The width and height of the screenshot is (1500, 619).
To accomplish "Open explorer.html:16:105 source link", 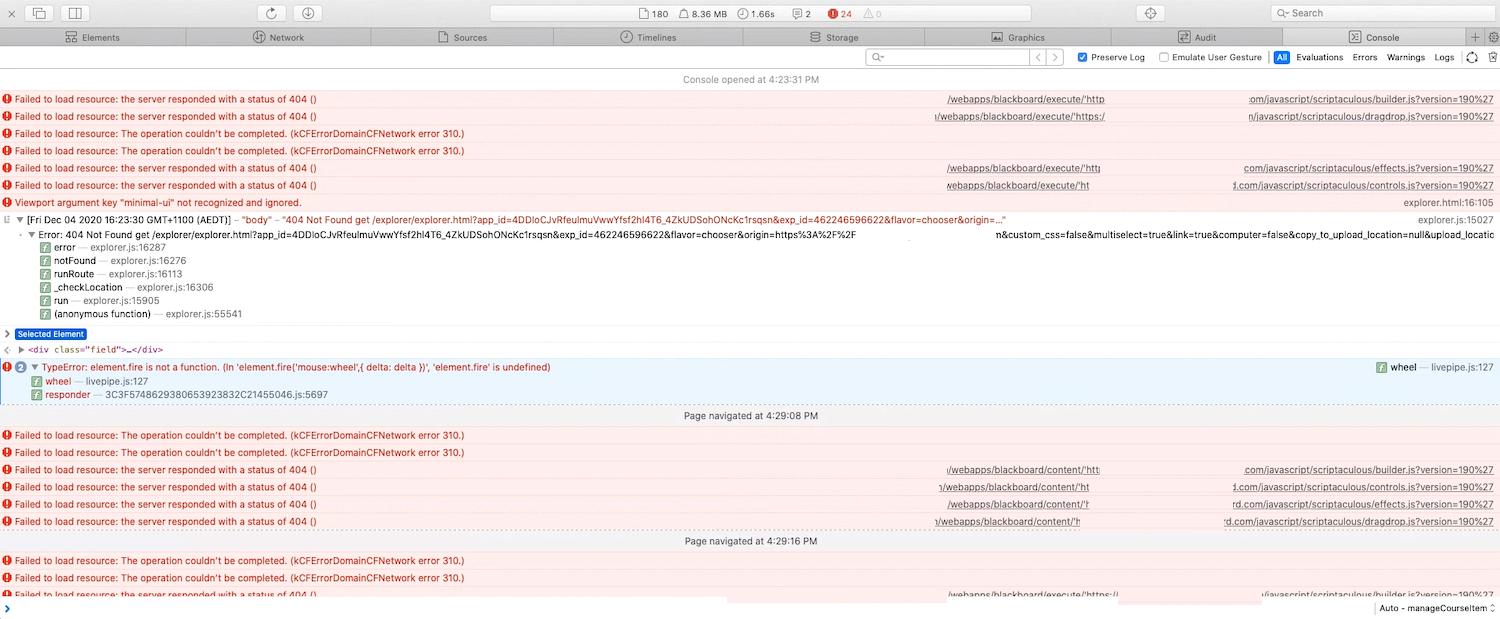I will pos(1449,202).
